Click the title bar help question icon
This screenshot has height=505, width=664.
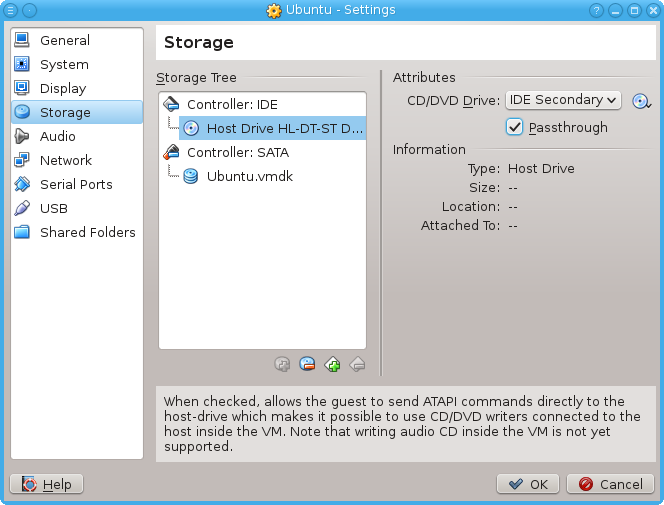click(x=596, y=10)
